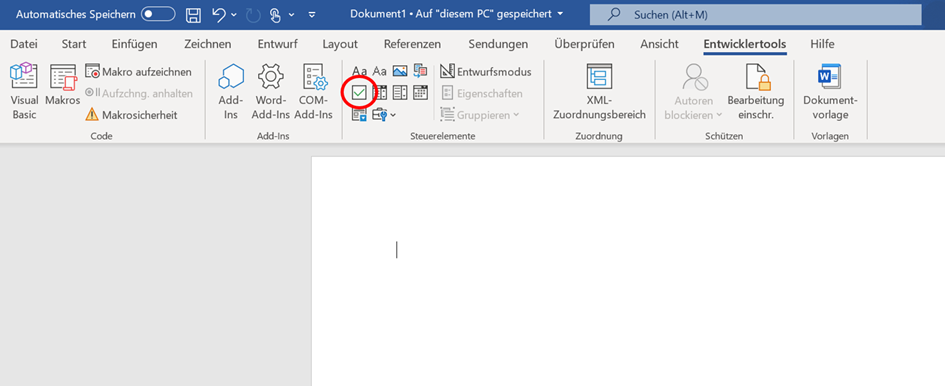Switch to the Hilfe tab
This screenshot has height=386, width=945.
pyautogui.click(x=822, y=44)
